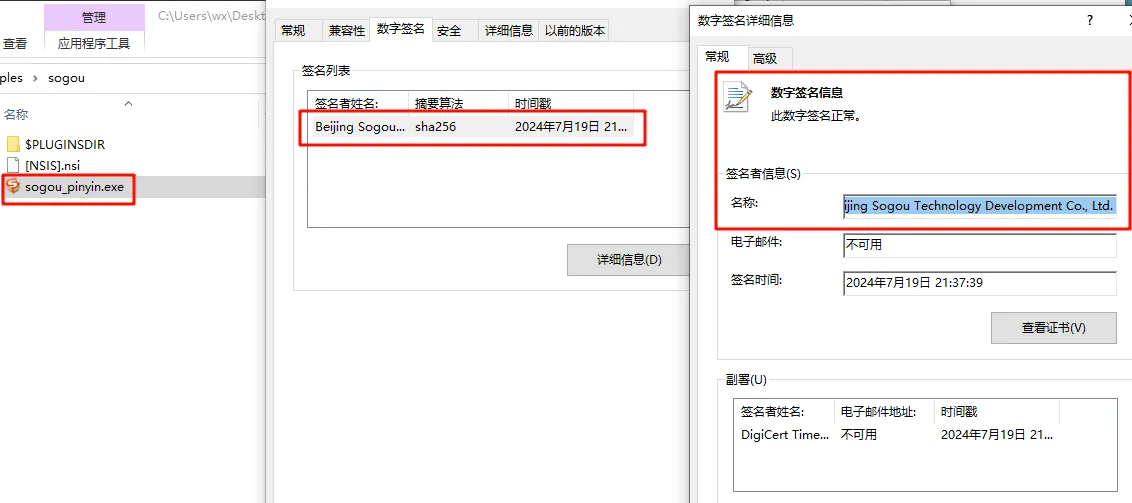
Task: Click the signer 名称 text field
Action: click(x=980, y=206)
